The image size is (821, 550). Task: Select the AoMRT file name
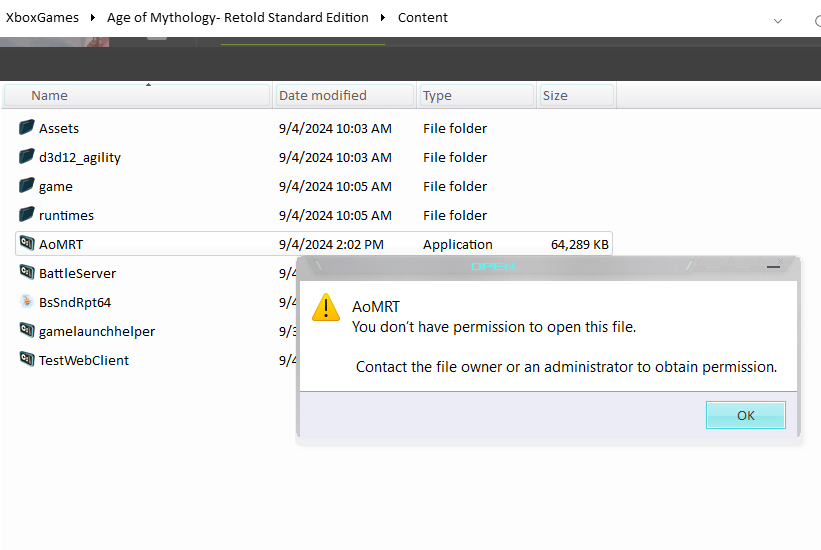[x=61, y=244]
